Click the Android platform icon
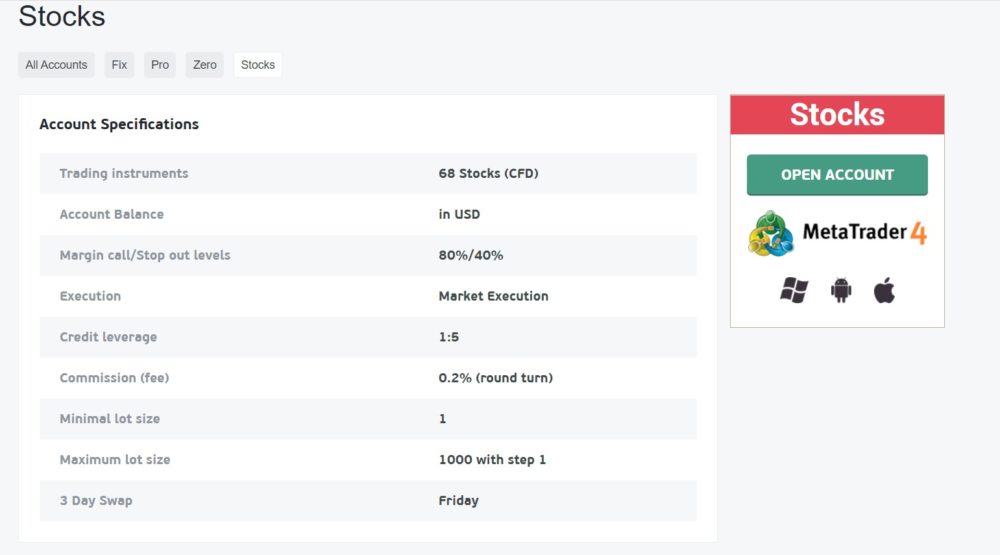 (841, 290)
